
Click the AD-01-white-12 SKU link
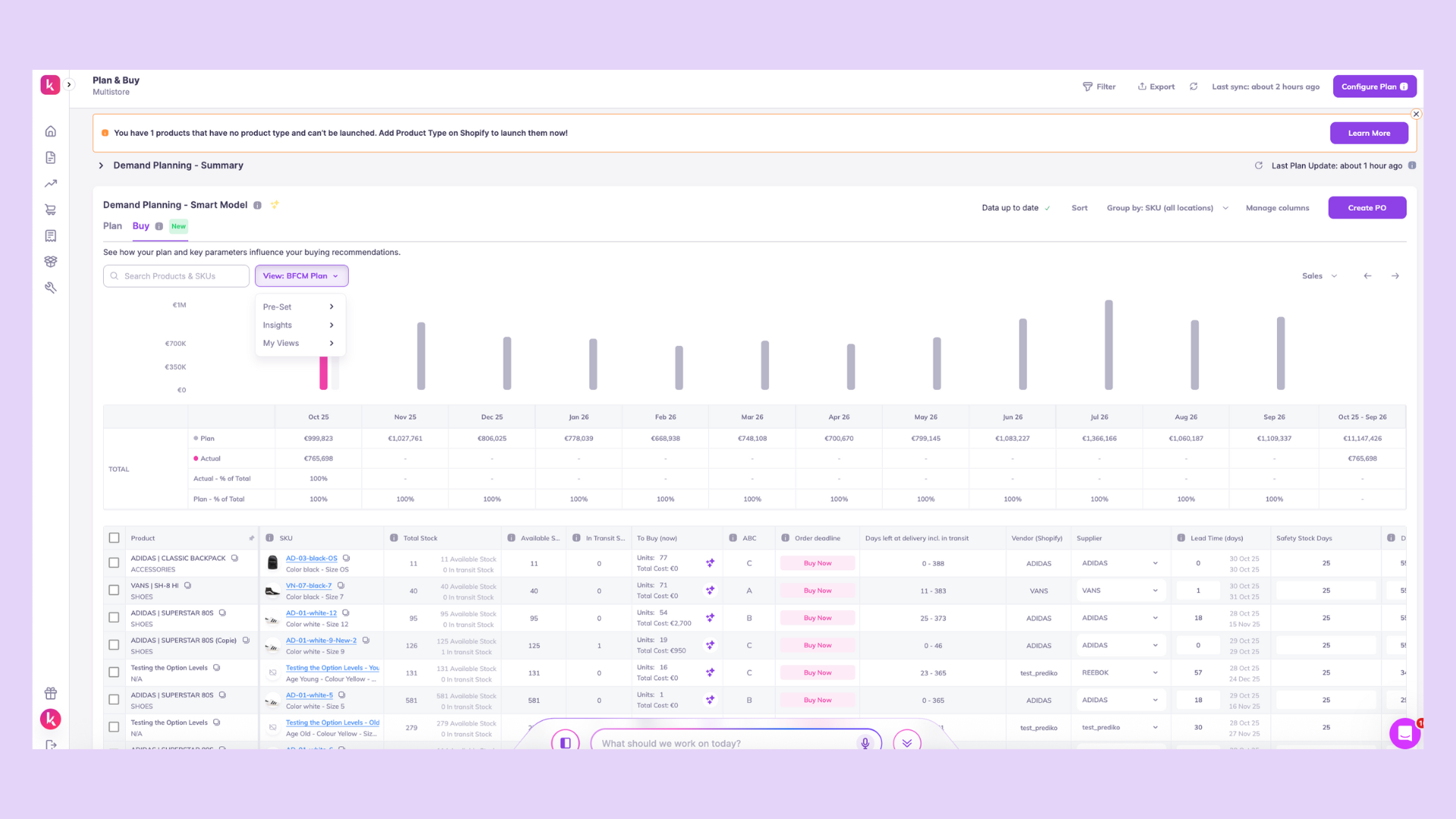click(311, 613)
